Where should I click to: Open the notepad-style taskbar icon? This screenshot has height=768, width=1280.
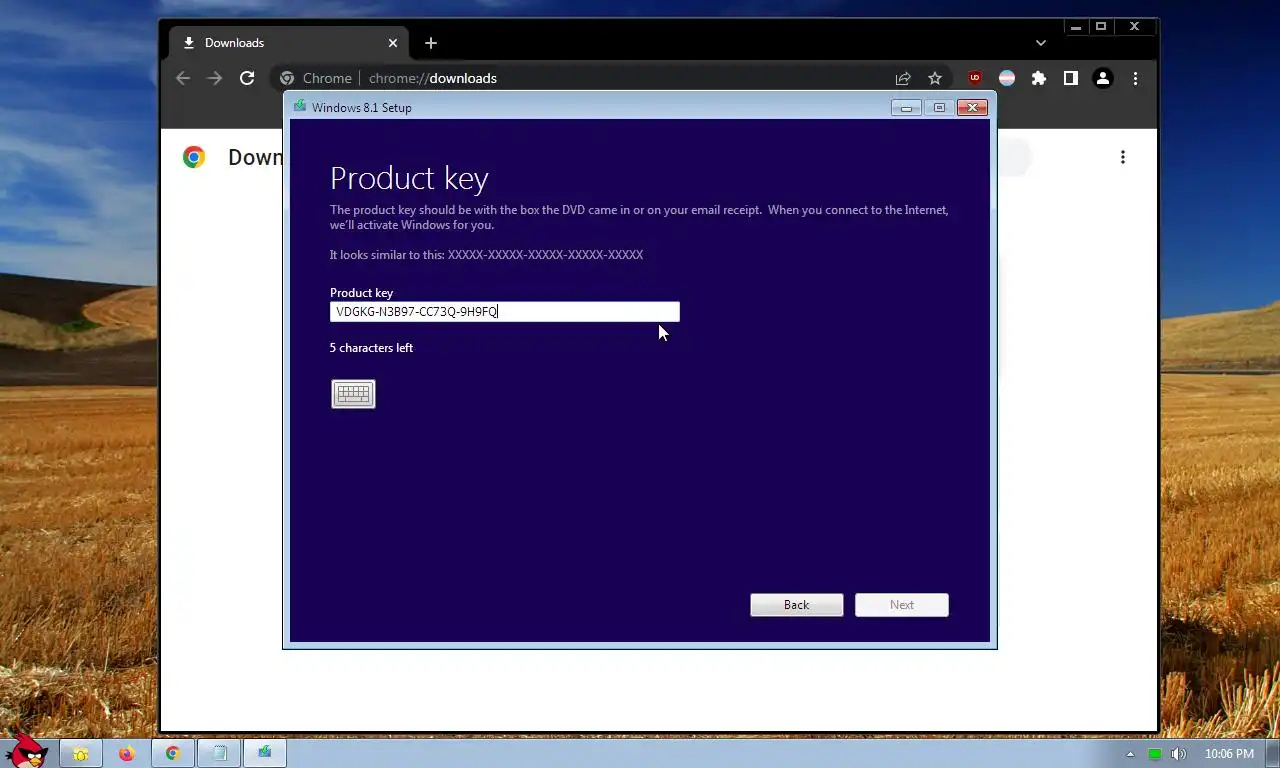(219, 754)
